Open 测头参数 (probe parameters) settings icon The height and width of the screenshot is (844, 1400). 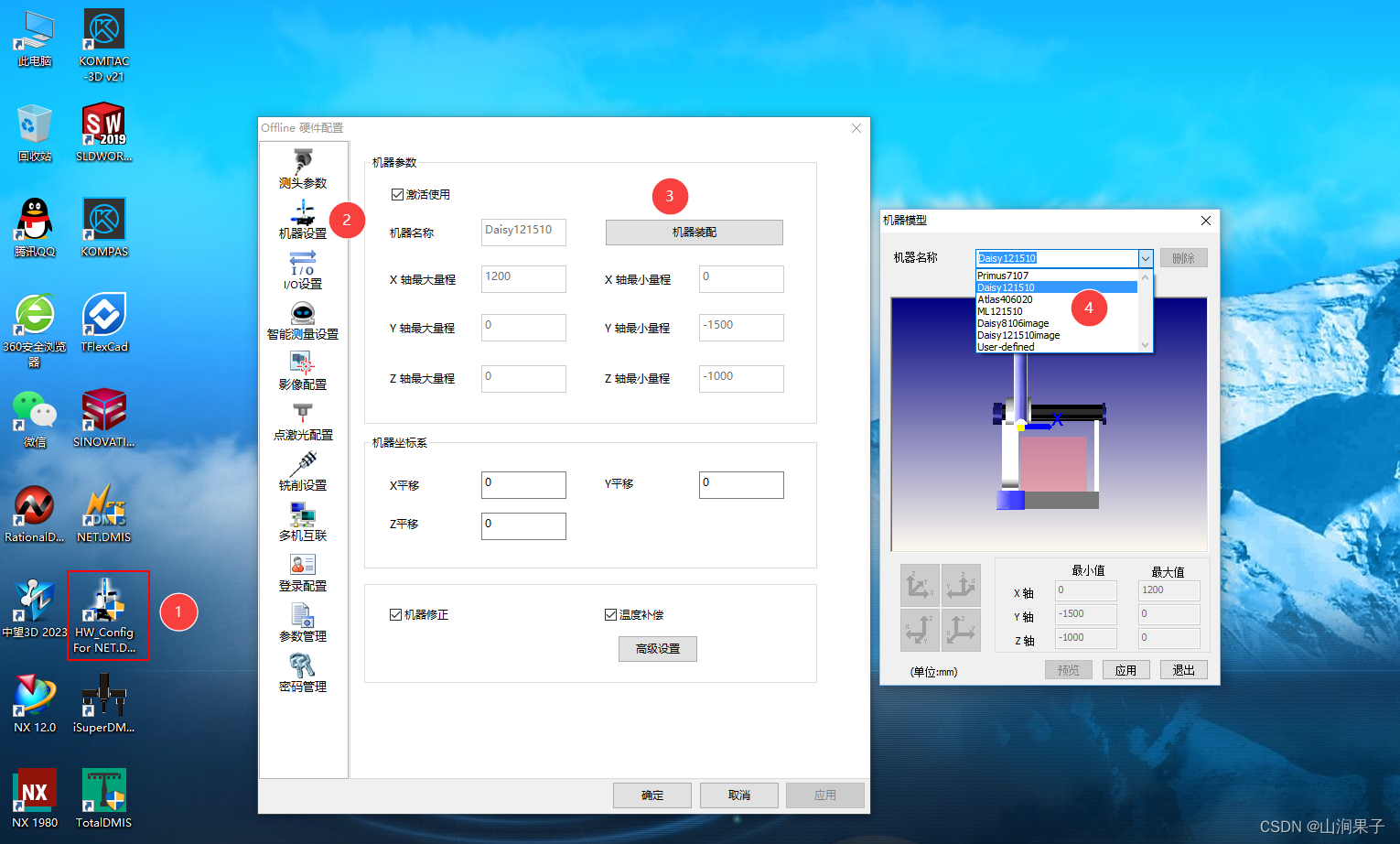pos(302,169)
